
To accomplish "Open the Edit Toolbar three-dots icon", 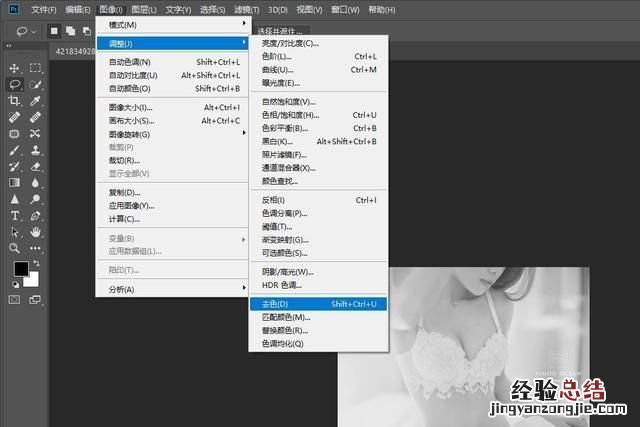I will tap(35, 248).
